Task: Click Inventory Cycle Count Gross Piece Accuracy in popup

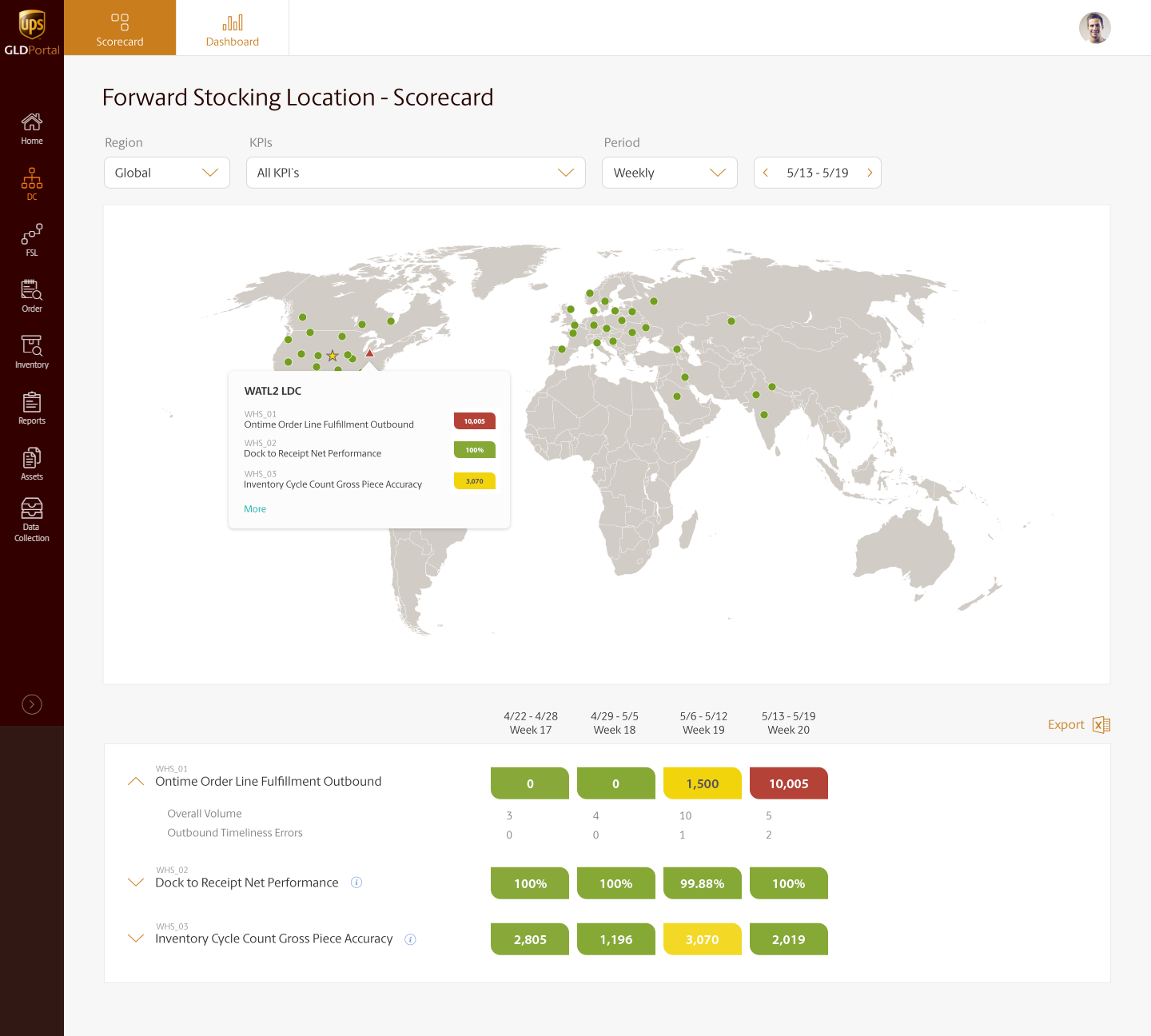Action: 333,484
